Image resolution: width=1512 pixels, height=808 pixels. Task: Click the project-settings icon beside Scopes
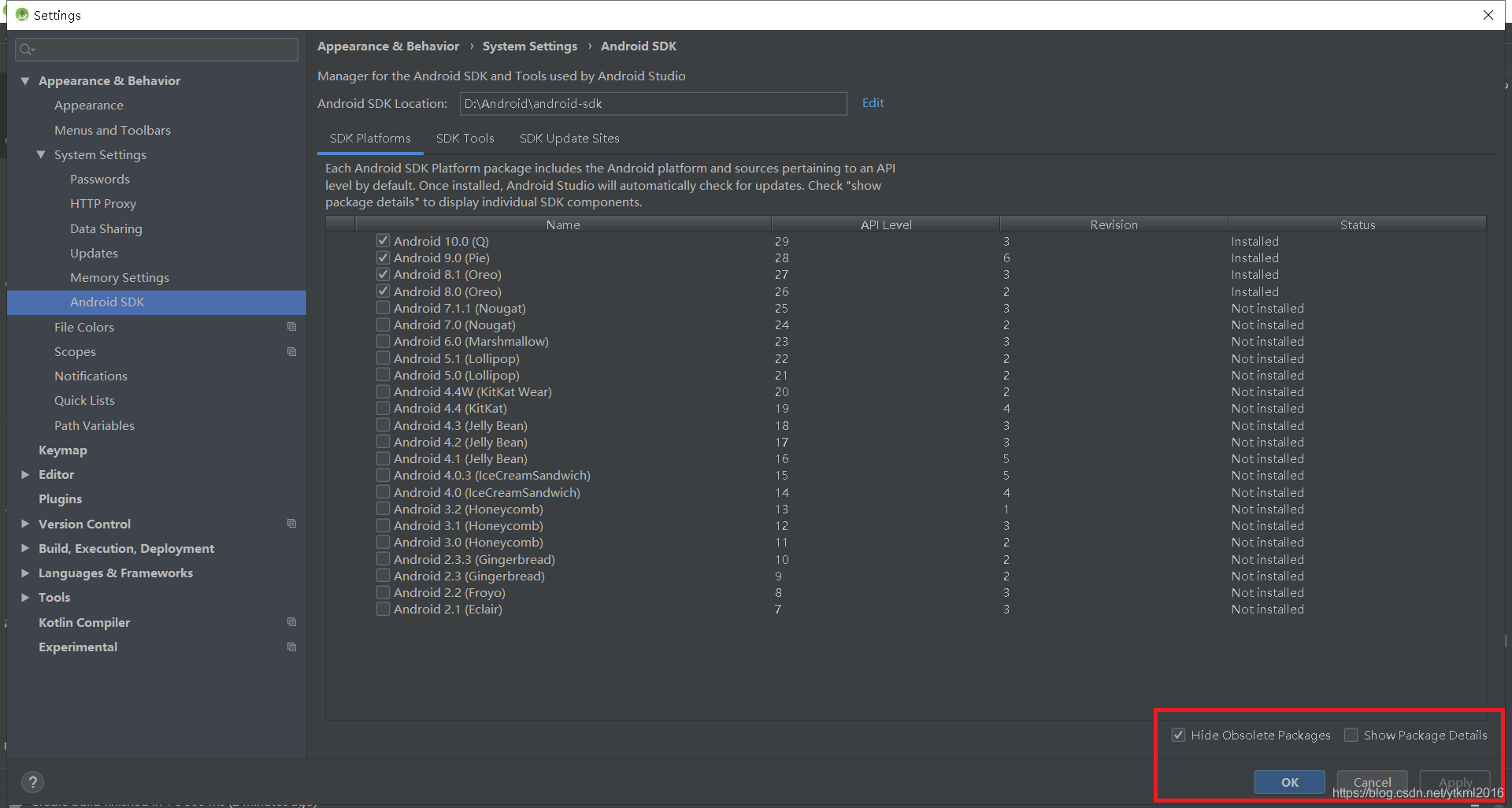pyautogui.click(x=292, y=351)
